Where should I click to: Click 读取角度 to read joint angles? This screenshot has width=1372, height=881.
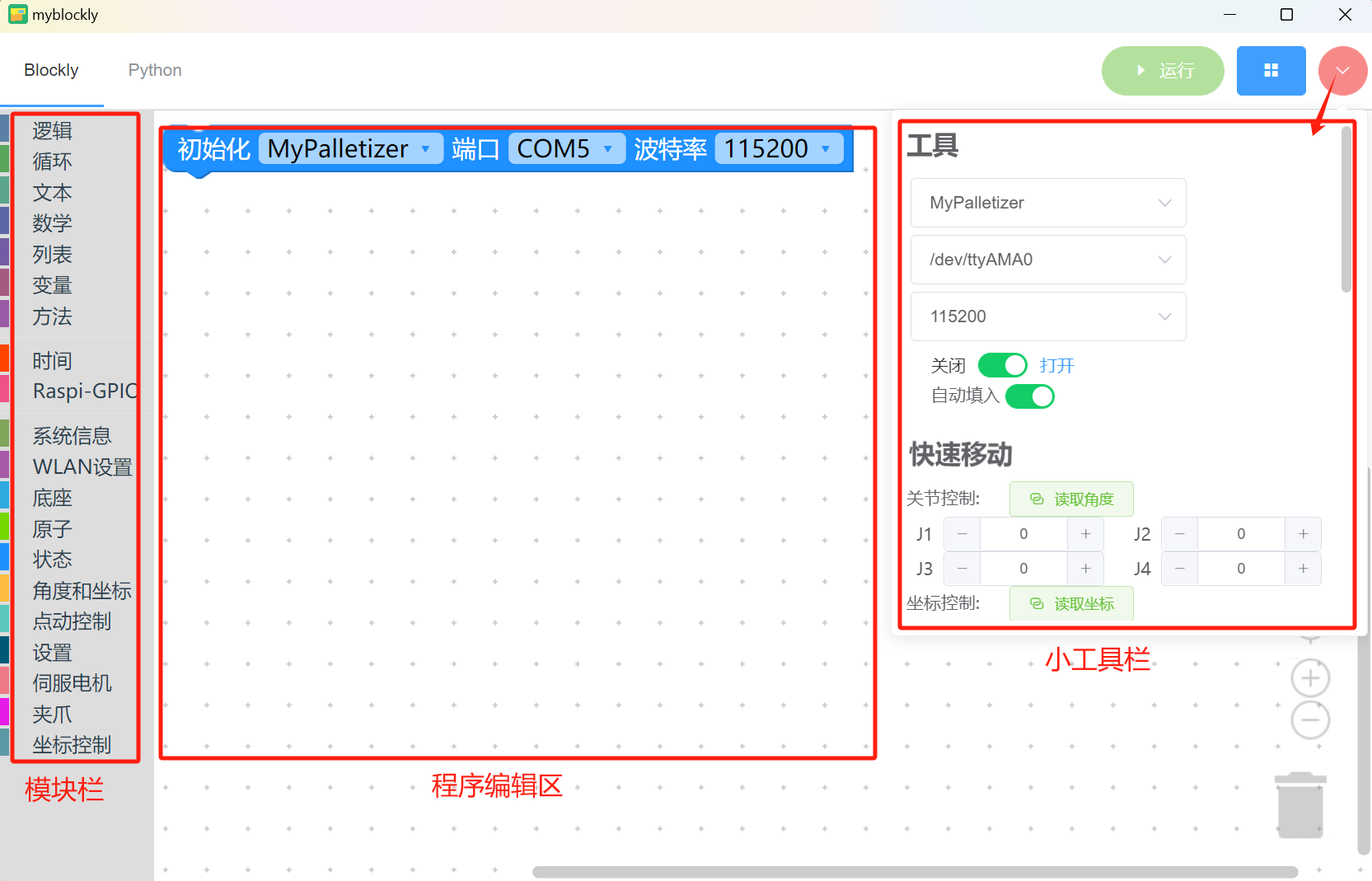(1071, 499)
